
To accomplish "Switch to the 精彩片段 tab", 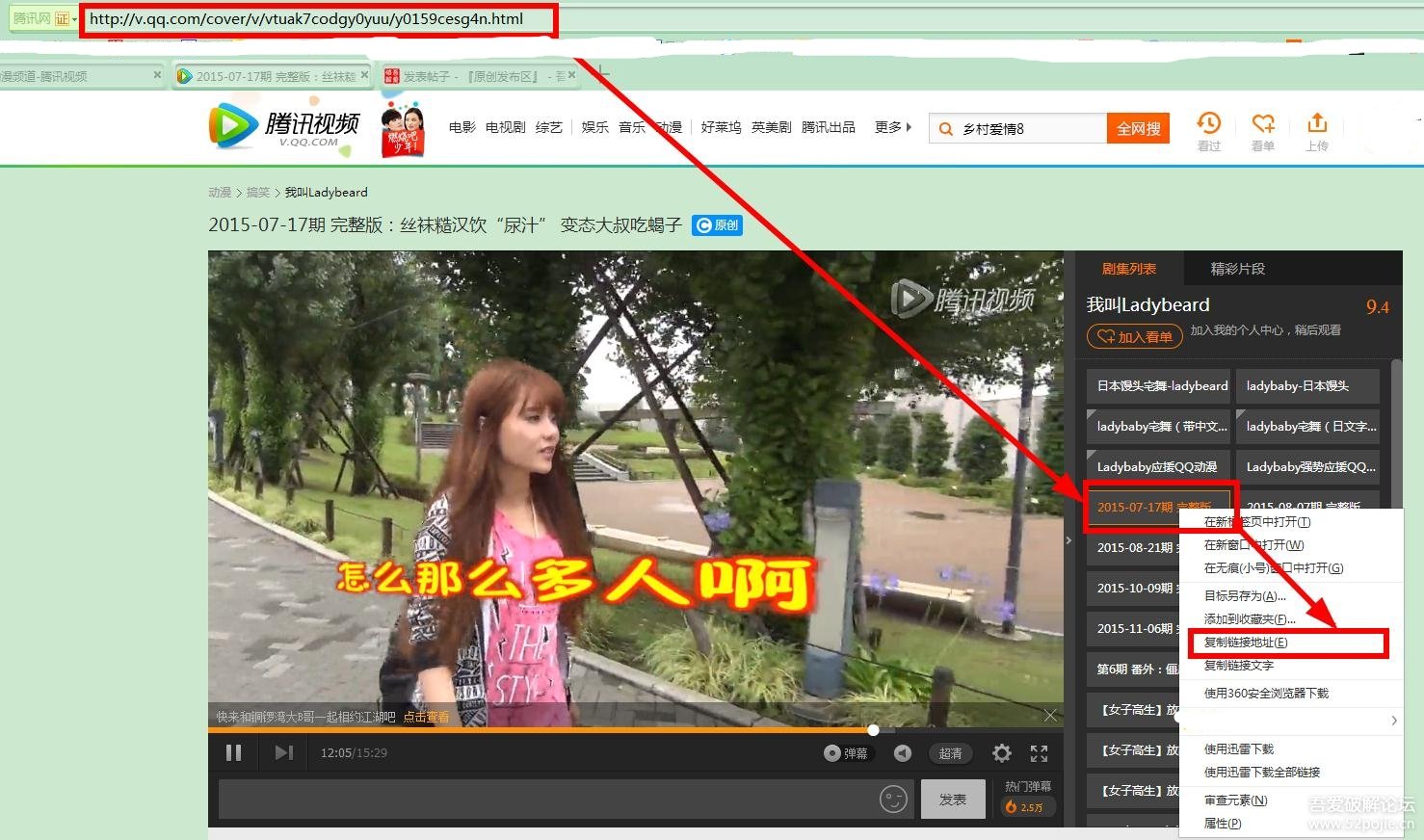I will point(1237,269).
